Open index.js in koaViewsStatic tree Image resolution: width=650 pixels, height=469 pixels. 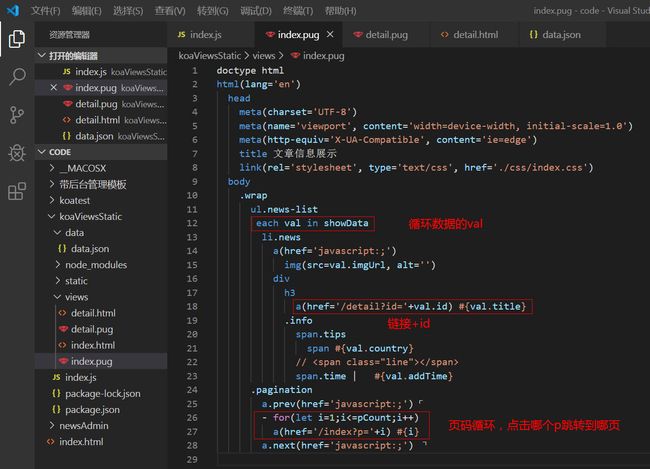click(101, 377)
